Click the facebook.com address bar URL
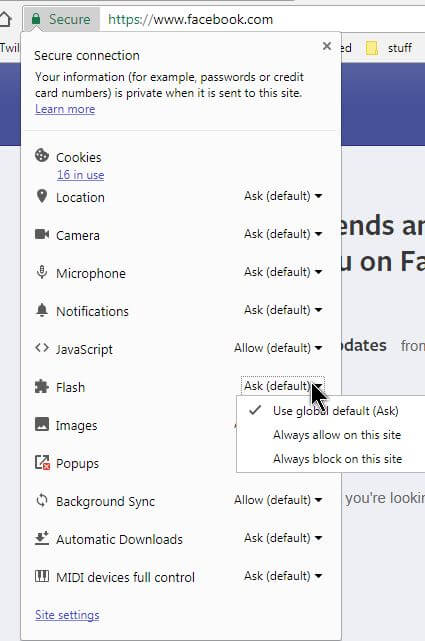Image resolution: width=425 pixels, height=641 pixels. pos(190,19)
